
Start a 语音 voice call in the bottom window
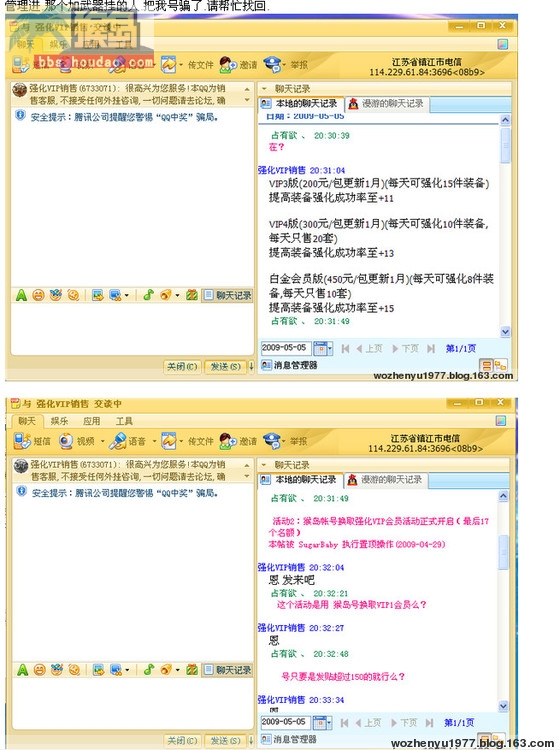click(x=117, y=441)
